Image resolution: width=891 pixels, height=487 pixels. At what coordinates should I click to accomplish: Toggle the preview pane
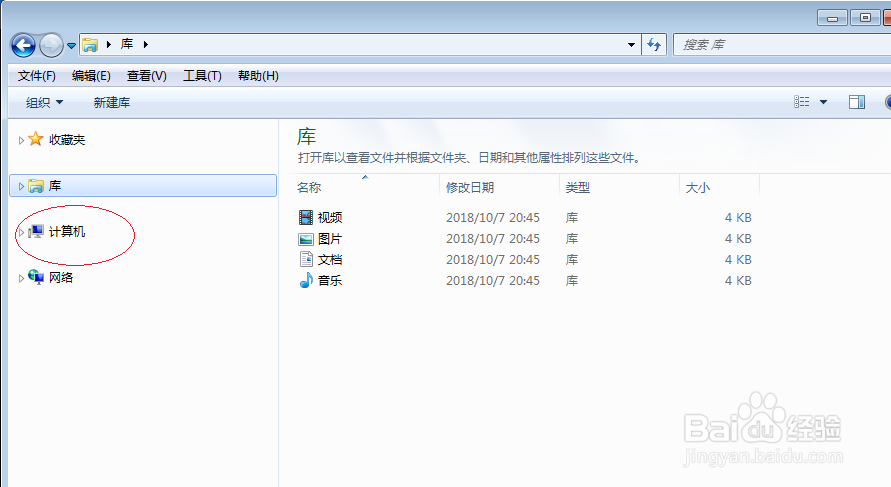pos(857,102)
